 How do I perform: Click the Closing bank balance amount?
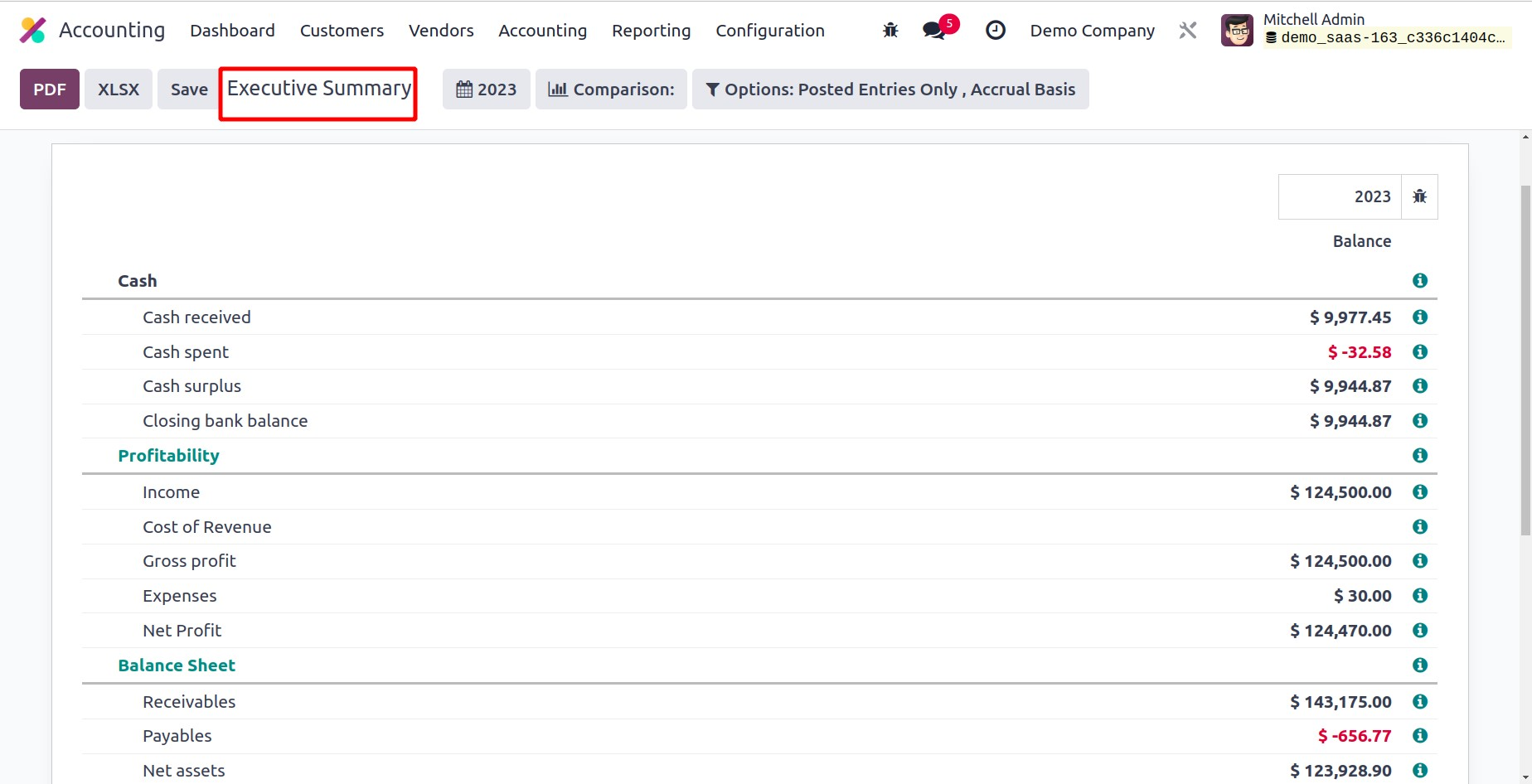click(x=1350, y=421)
